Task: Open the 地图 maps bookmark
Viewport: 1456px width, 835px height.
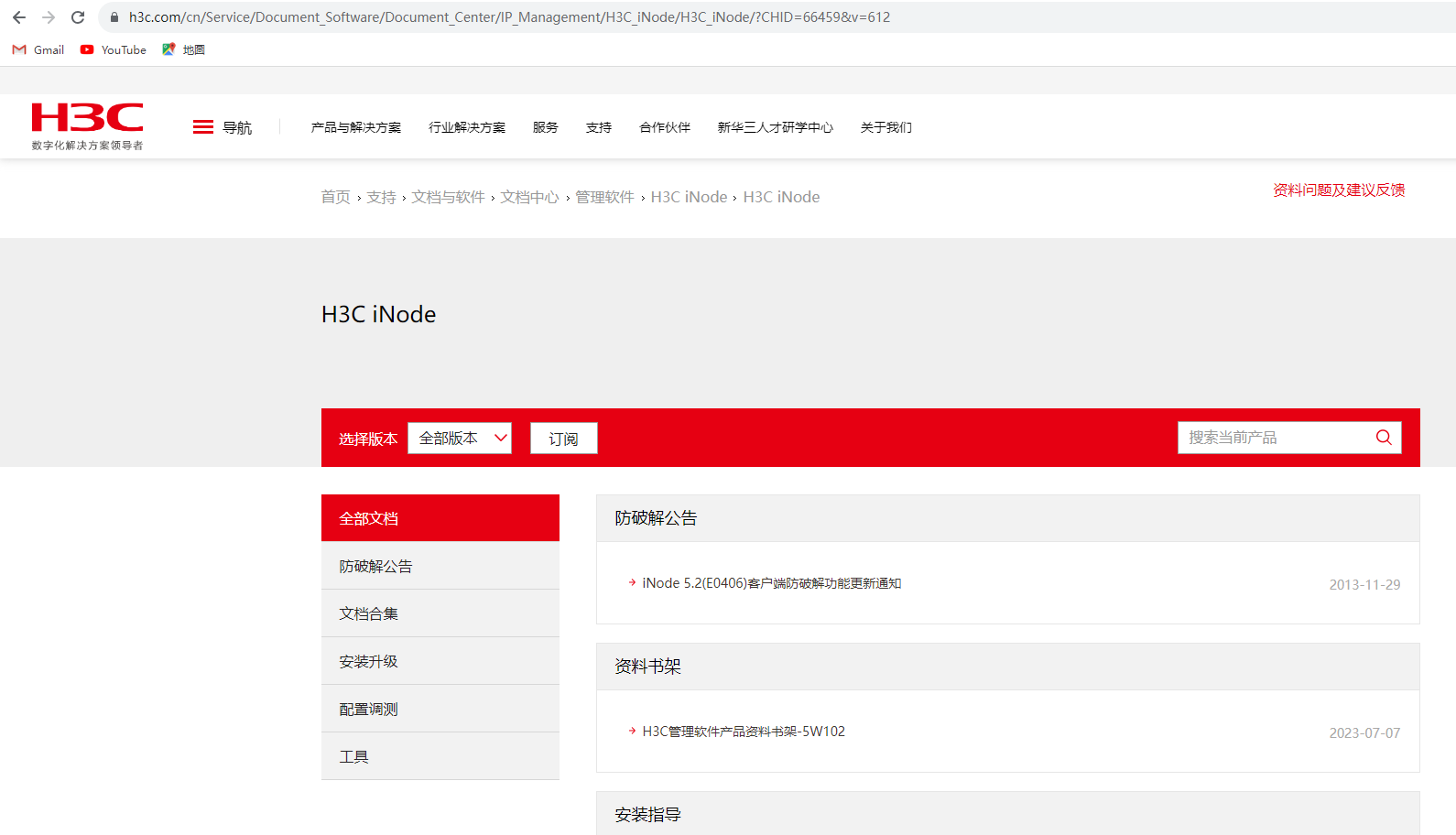Action: (183, 49)
